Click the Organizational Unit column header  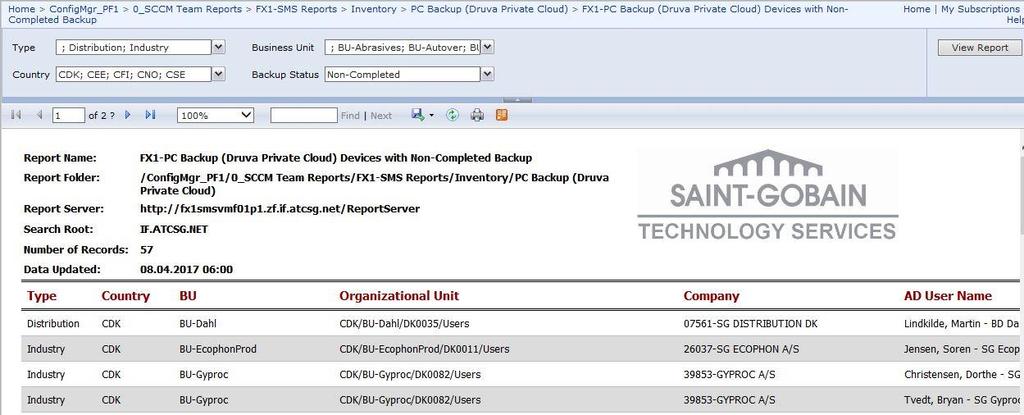pyautogui.click(x=399, y=296)
